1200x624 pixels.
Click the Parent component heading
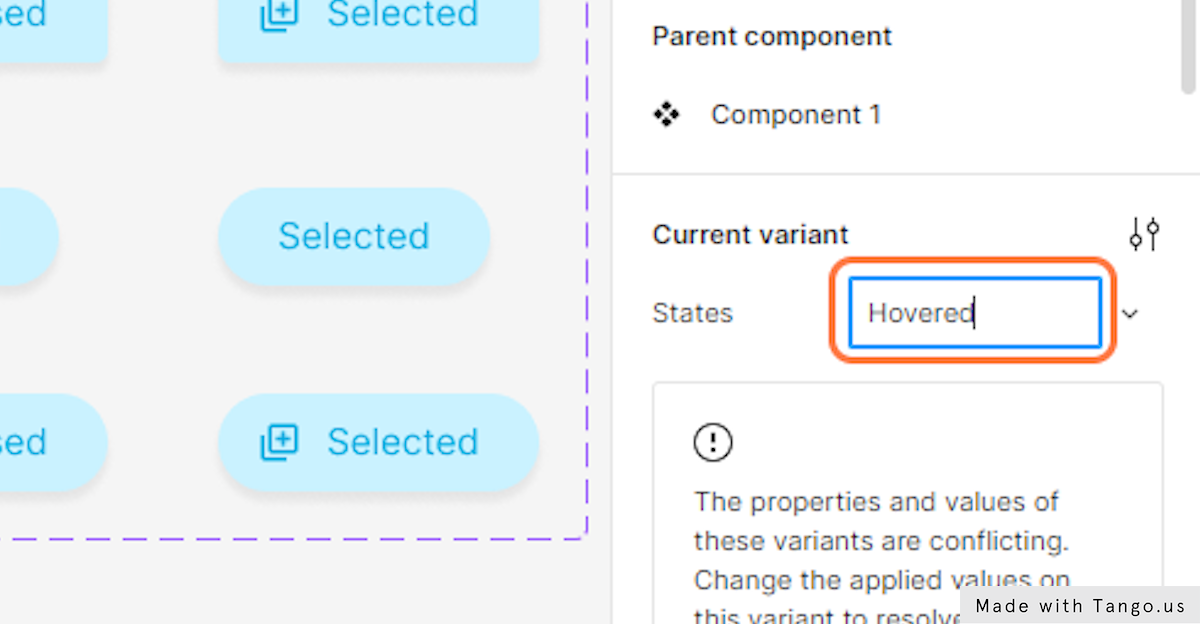tap(772, 37)
